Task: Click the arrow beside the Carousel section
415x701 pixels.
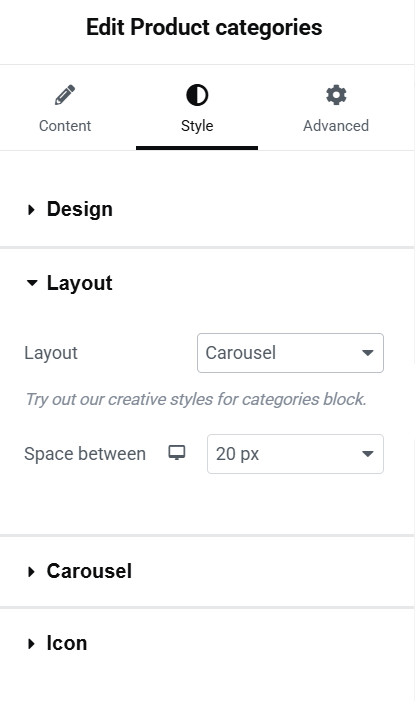Action: point(31,571)
